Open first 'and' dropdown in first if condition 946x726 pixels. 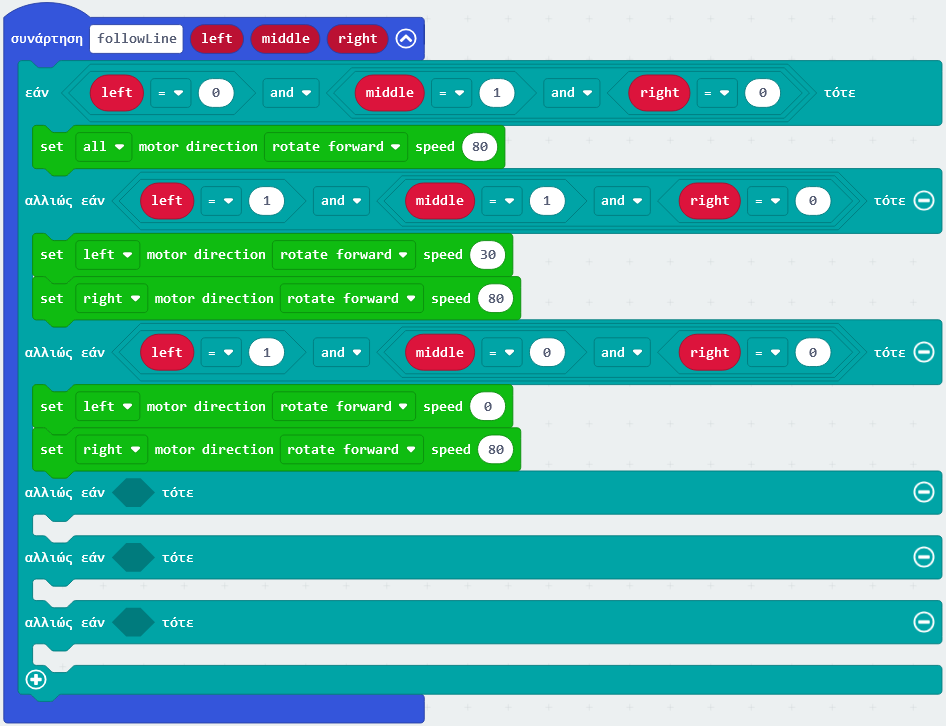(290, 93)
